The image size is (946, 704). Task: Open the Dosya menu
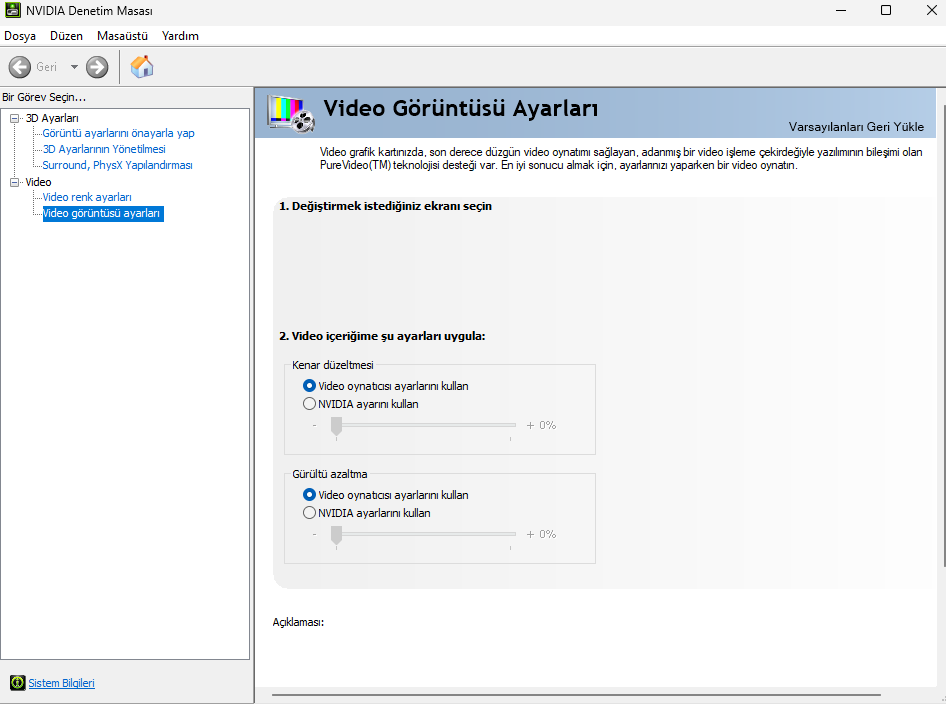20,36
